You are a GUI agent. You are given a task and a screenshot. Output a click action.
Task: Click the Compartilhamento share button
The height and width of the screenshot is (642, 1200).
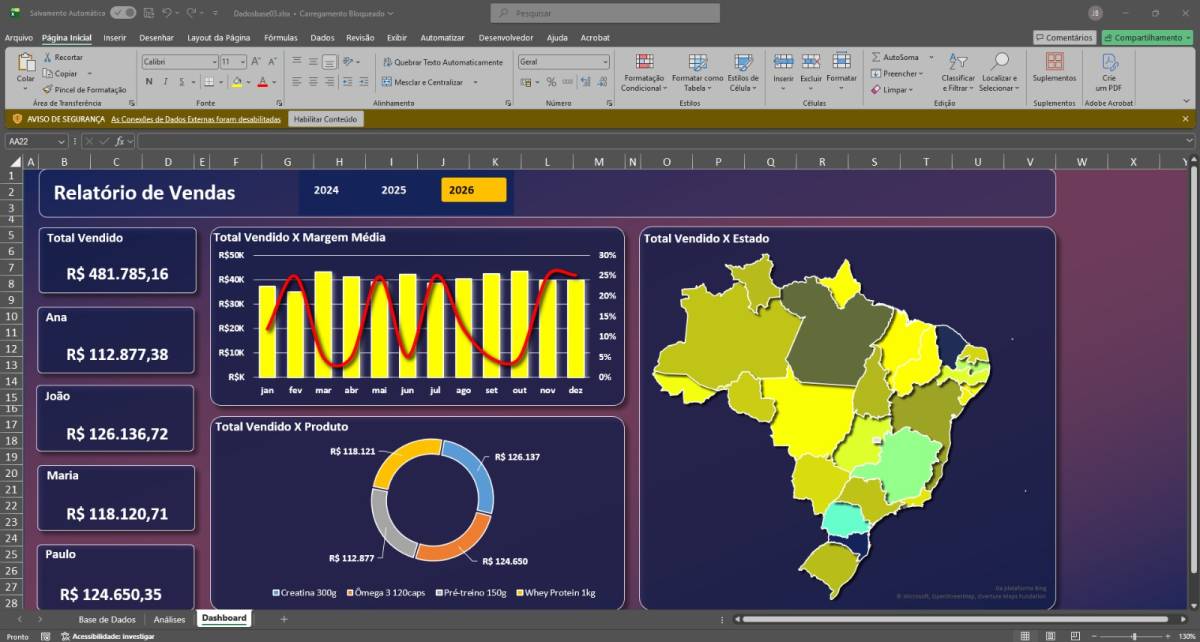[x=1147, y=37]
